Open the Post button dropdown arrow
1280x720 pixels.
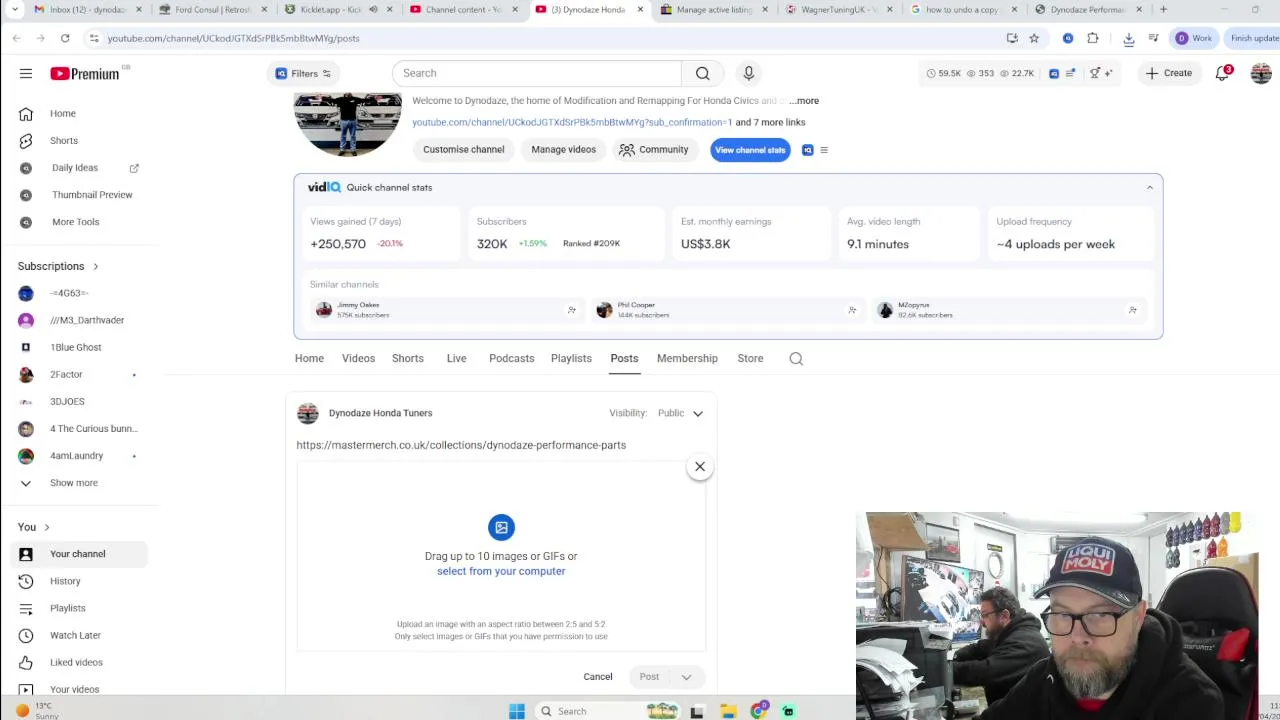click(x=686, y=677)
